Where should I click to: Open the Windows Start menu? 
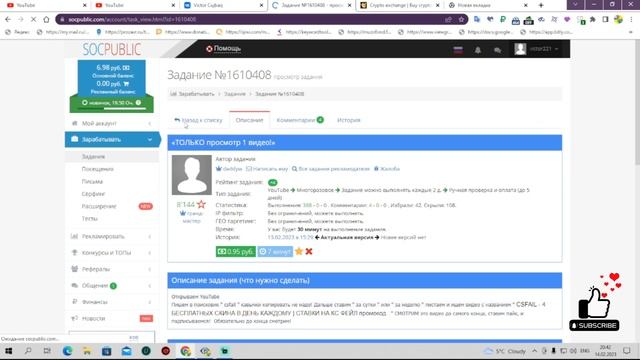8,351
